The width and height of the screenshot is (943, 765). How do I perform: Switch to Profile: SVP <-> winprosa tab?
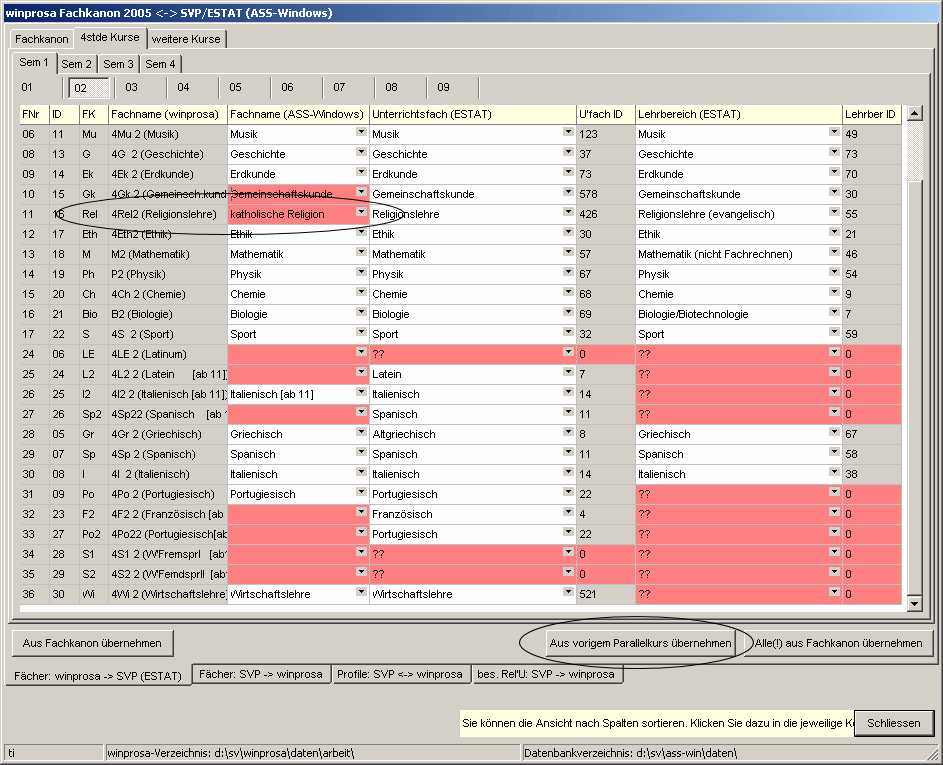[401, 674]
